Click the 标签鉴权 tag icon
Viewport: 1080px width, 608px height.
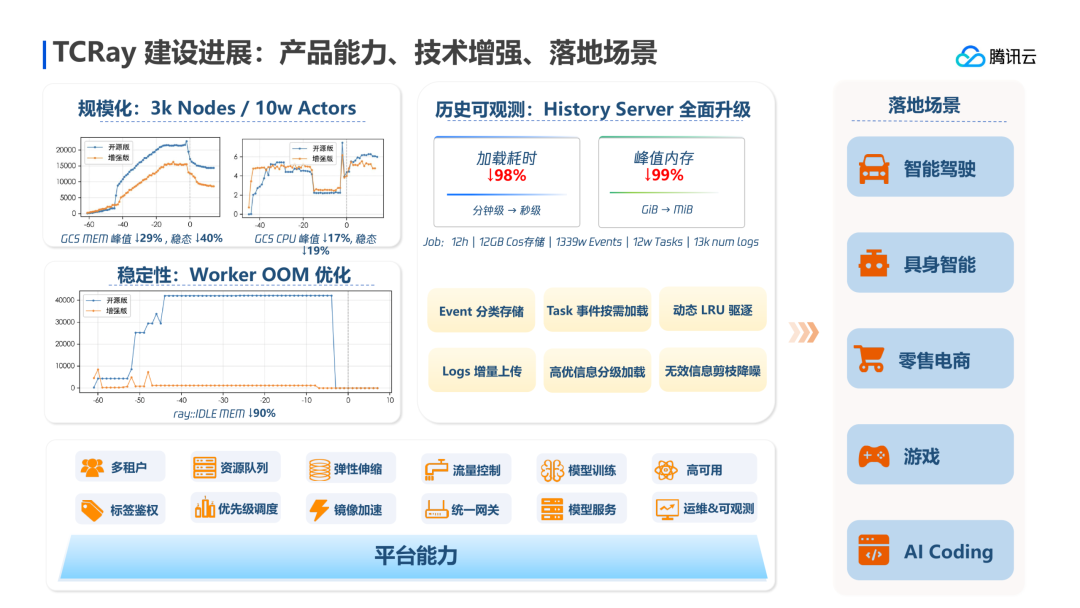pyautogui.click(x=92, y=510)
